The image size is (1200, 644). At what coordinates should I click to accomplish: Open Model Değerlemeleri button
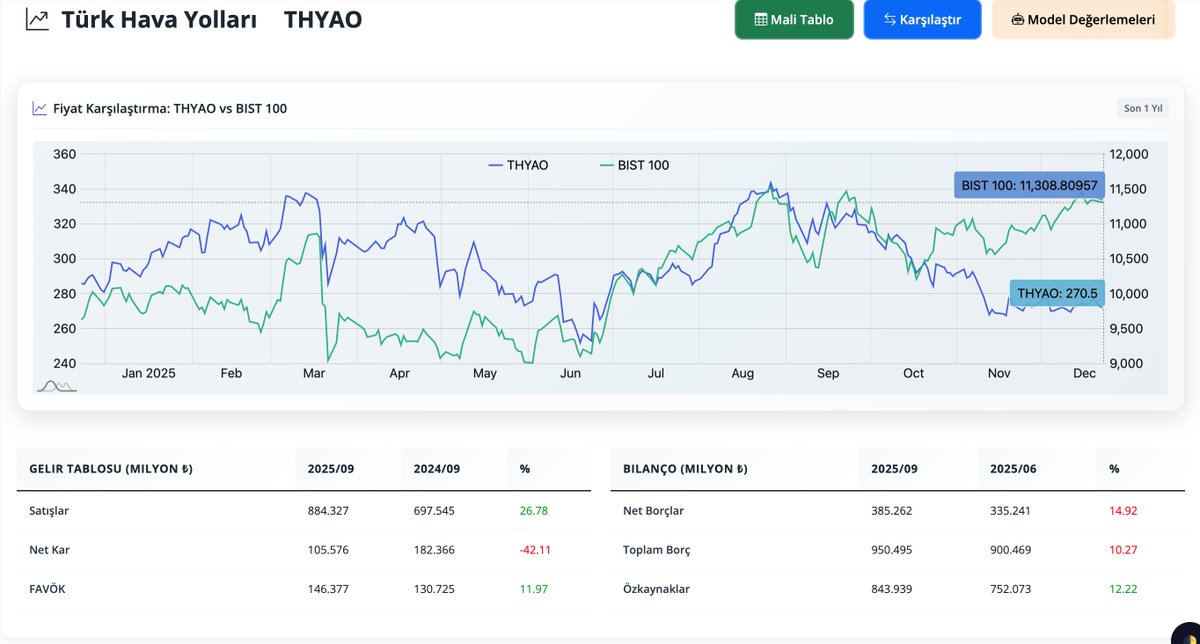1083,20
